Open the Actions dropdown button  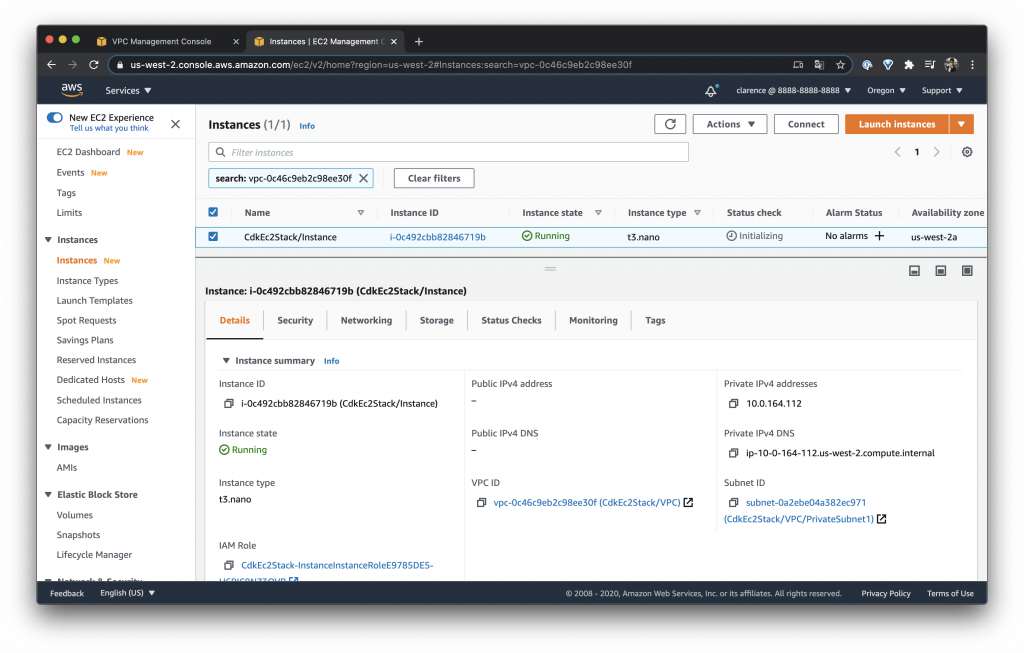[730, 124]
